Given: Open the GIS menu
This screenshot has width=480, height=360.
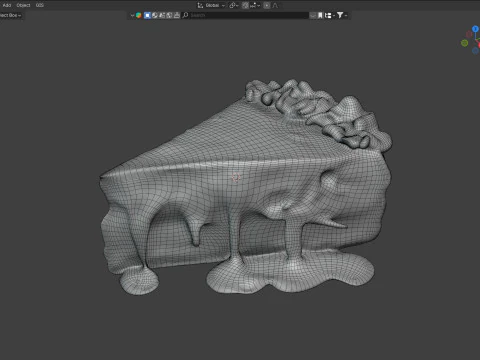Looking at the screenshot, I should tap(40, 5).
